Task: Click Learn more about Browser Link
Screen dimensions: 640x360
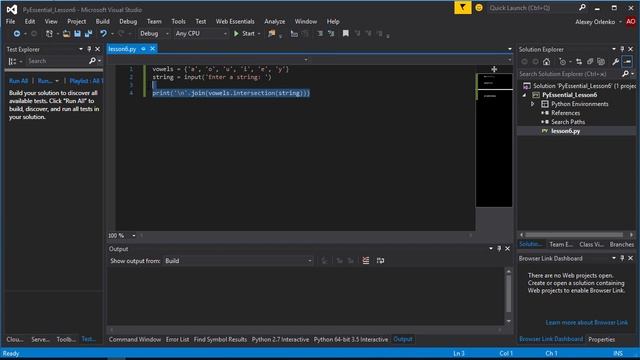Action: 587,322
